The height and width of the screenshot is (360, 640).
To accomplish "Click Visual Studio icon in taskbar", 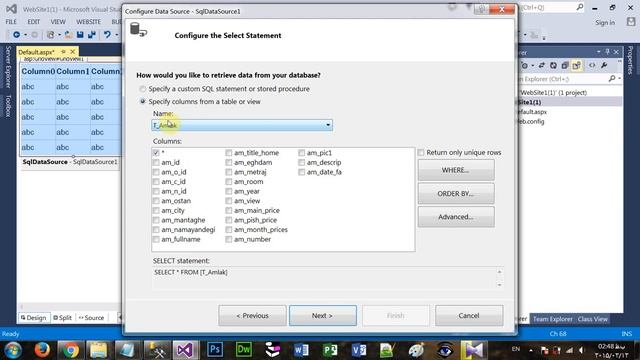I will (185, 350).
